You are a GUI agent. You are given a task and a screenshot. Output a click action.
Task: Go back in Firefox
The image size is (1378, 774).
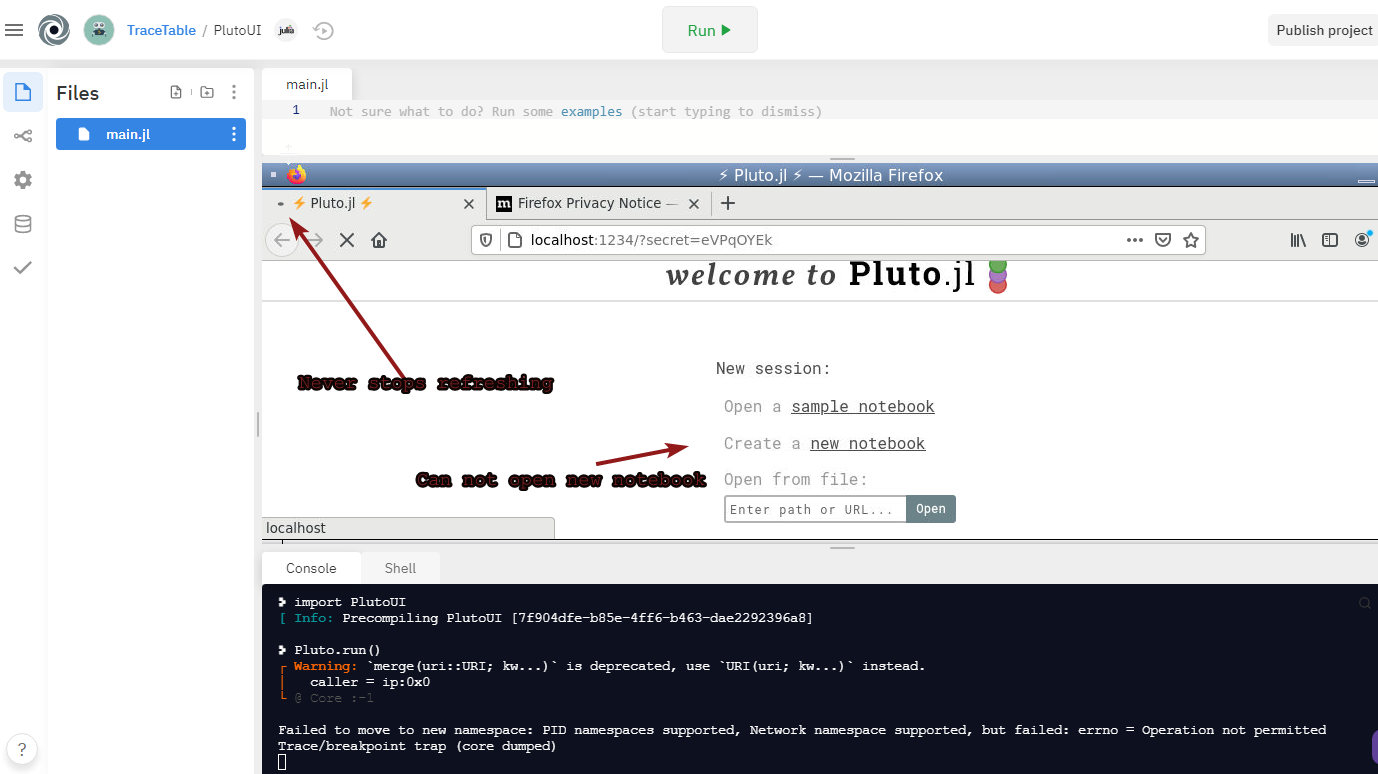[x=282, y=240]
